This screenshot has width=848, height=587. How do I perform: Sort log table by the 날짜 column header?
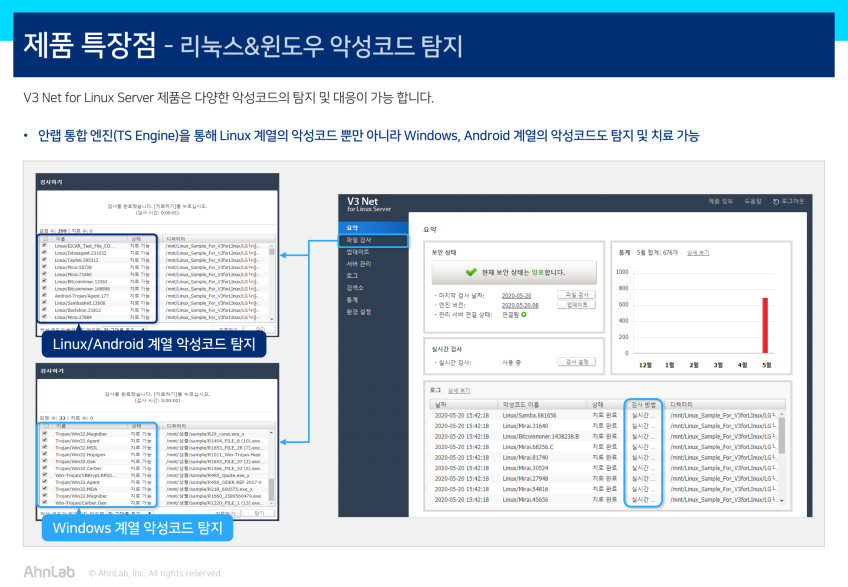pos(463,404)
